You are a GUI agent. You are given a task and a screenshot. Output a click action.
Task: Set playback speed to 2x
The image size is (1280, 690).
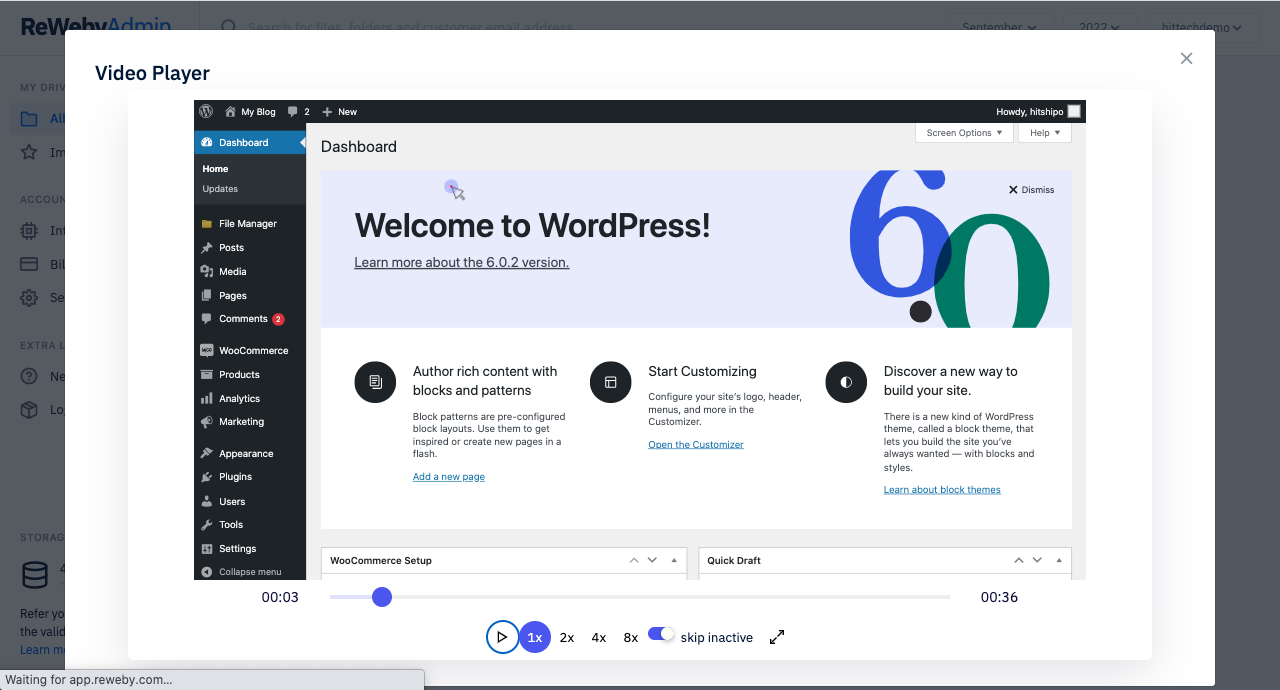click(567, 637)
